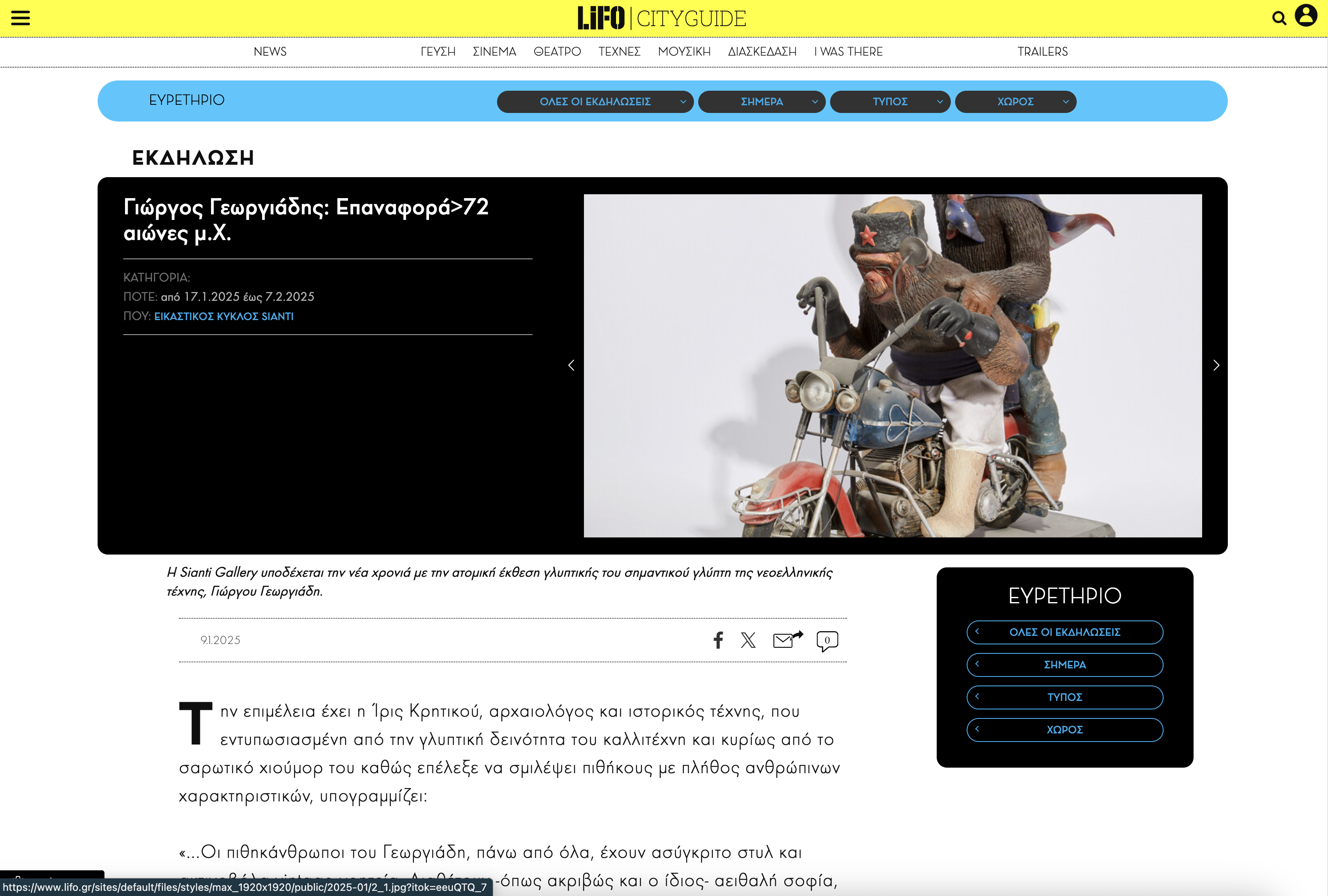This screenshot has height=896, width=1328.
Task: Expand ΣΗΜΕΡΑ dropdown in blue bar
Action: coord(761,102)
